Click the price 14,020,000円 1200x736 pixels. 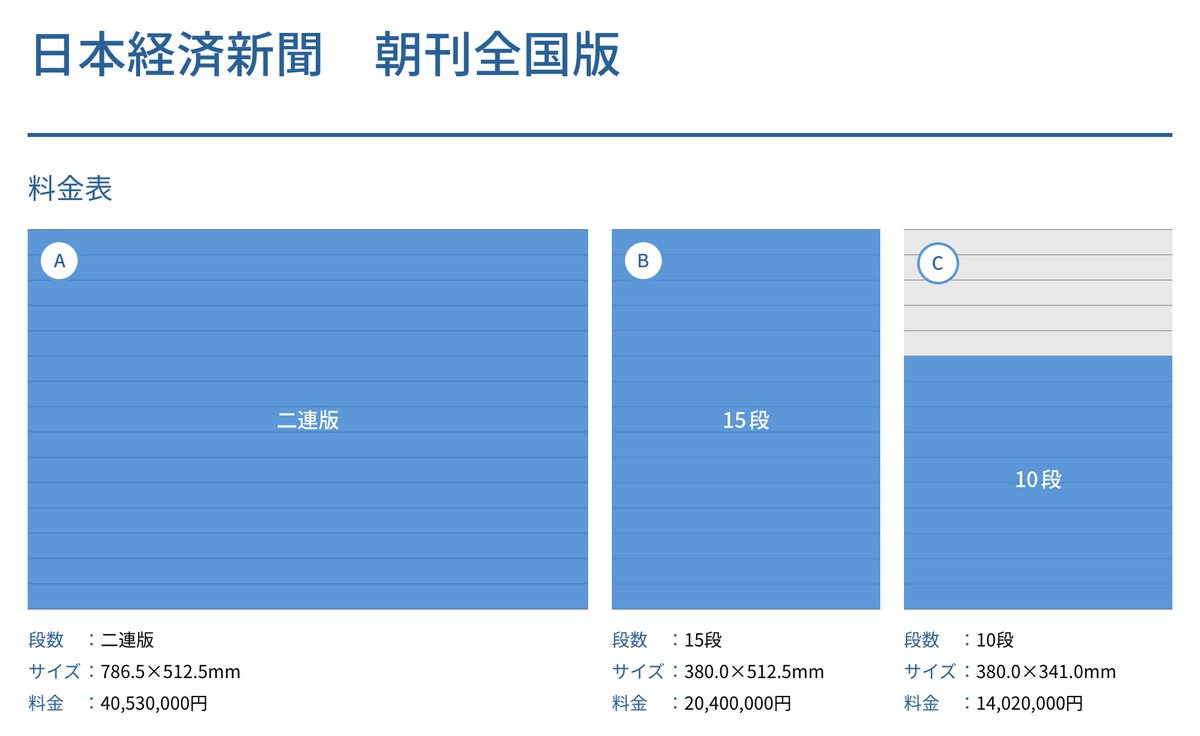coord(1030,703)
